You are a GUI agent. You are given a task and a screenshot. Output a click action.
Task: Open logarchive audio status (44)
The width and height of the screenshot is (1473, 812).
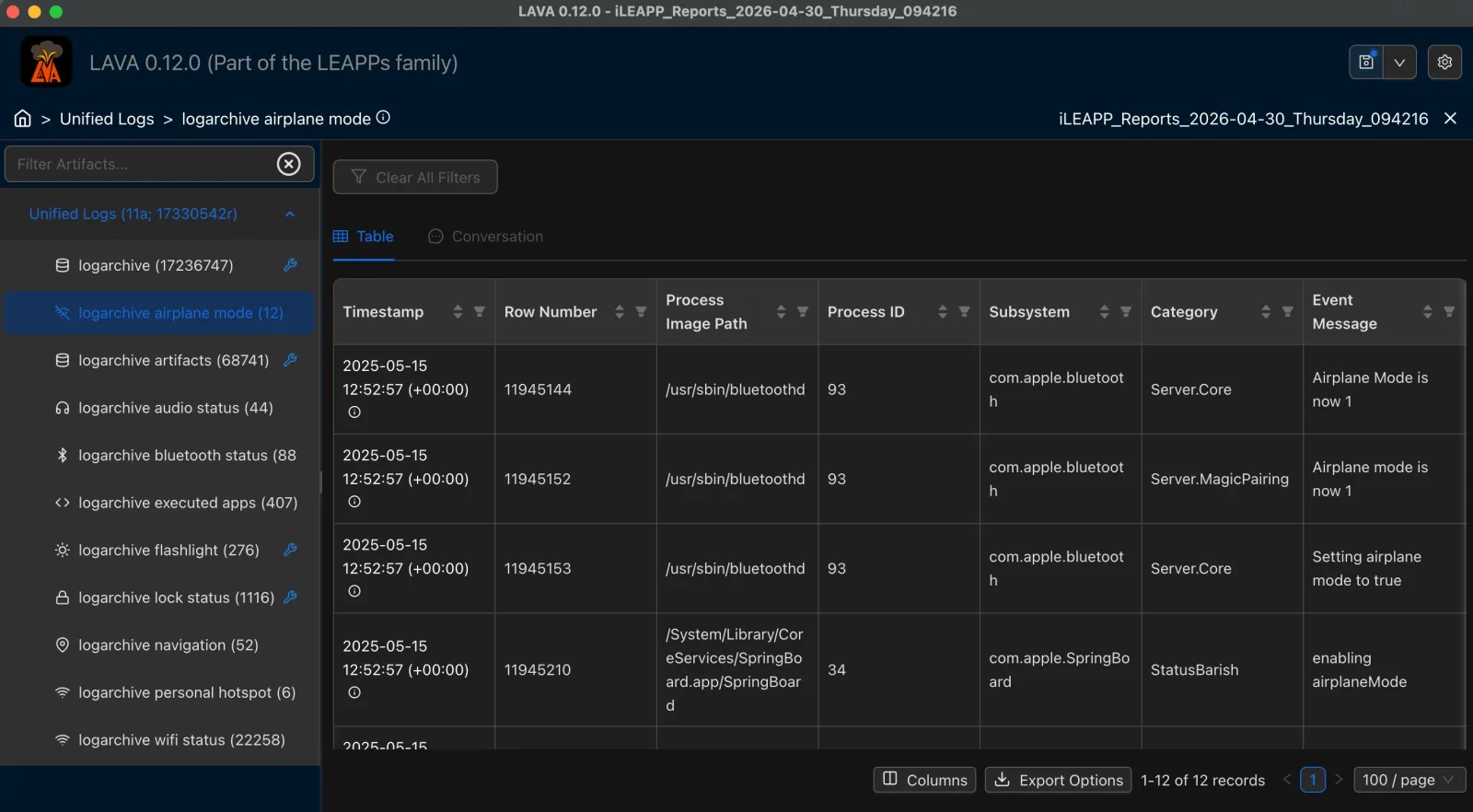159,408
